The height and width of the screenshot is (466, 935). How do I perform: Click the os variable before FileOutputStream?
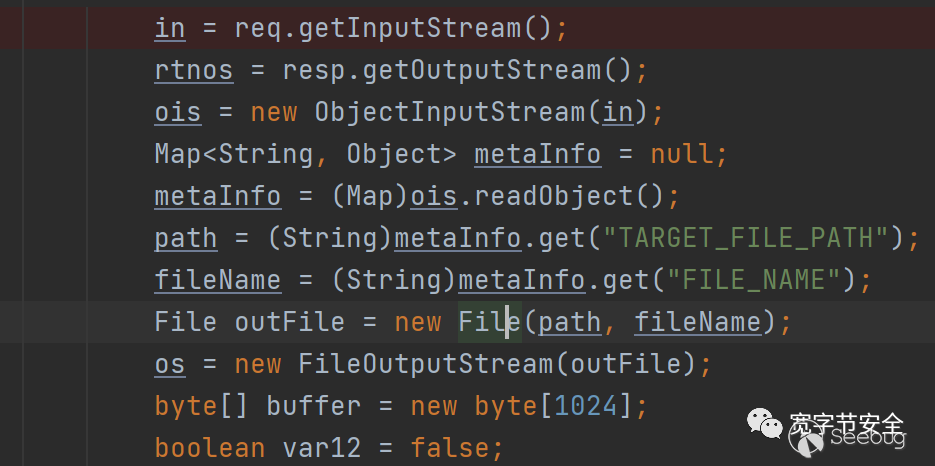pos(170,364)
